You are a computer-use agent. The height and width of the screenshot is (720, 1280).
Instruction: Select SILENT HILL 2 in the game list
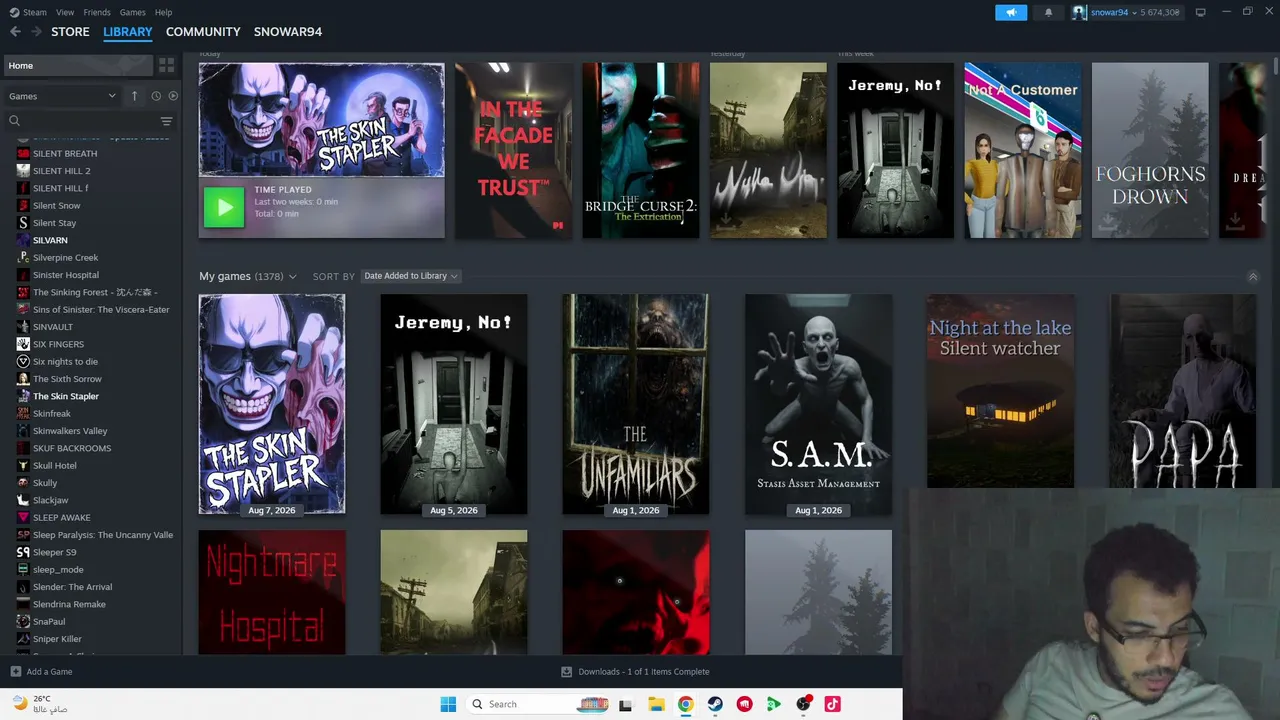click(x=61, y=171)
